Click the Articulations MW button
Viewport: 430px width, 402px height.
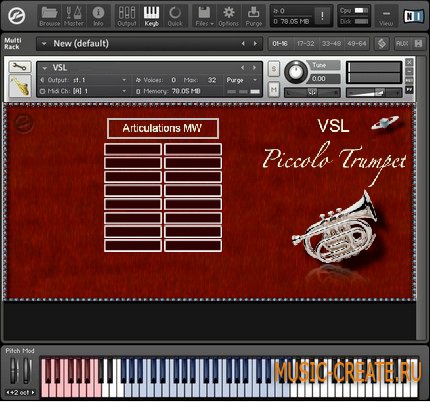[x=163, y=128]
